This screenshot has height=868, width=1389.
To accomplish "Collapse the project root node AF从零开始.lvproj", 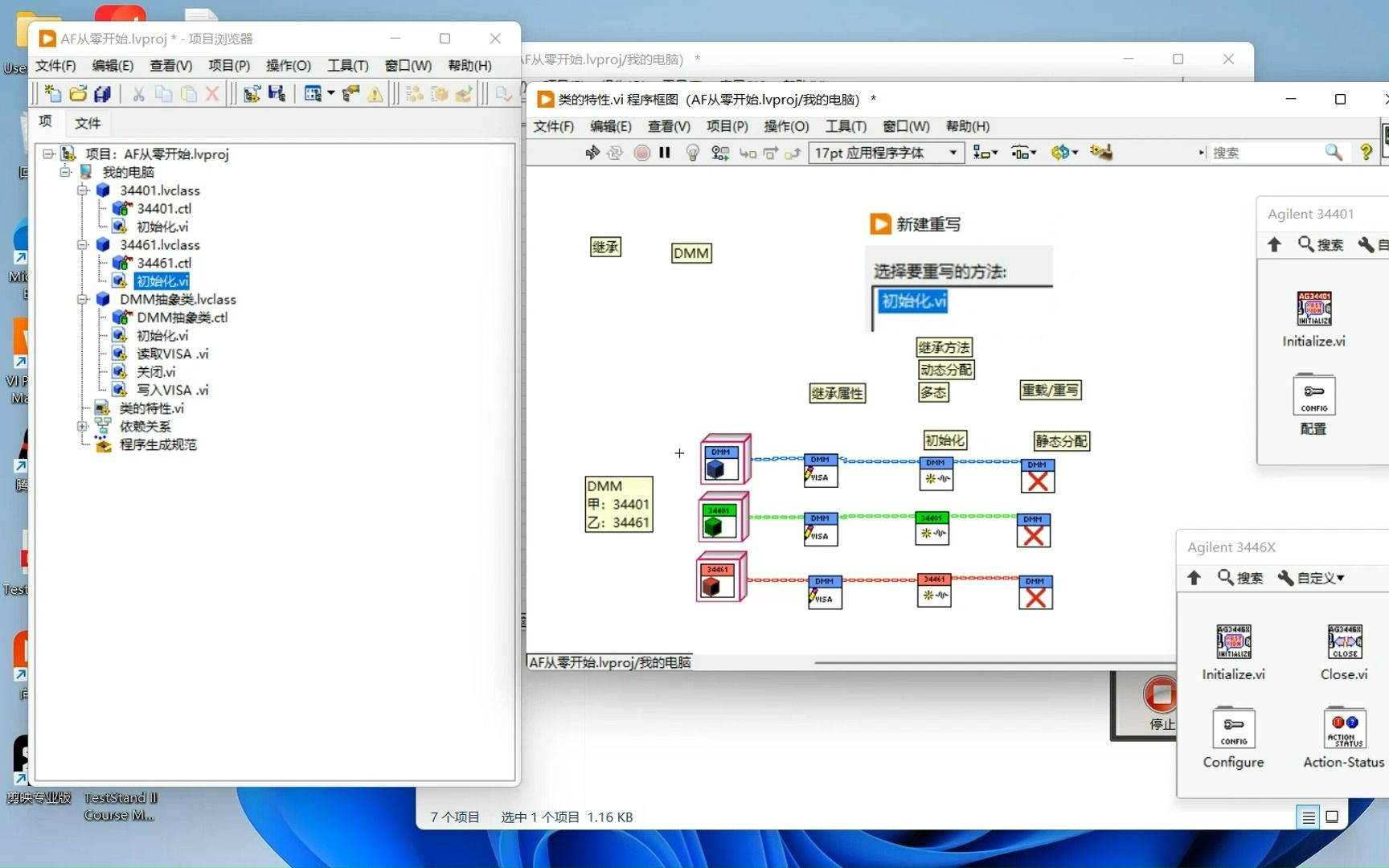I will pyautogui.click(x=48, y=154).
